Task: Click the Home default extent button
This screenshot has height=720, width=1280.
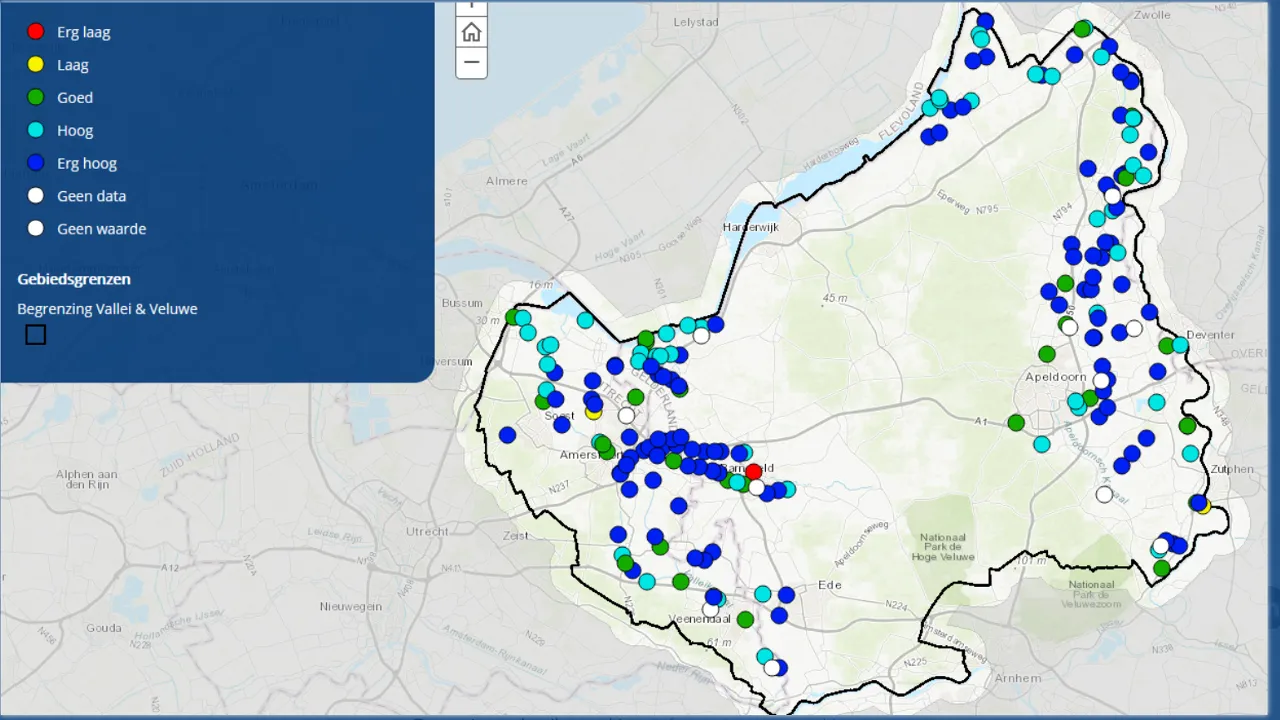Action: pyautogui.click(x=471, y=32)
